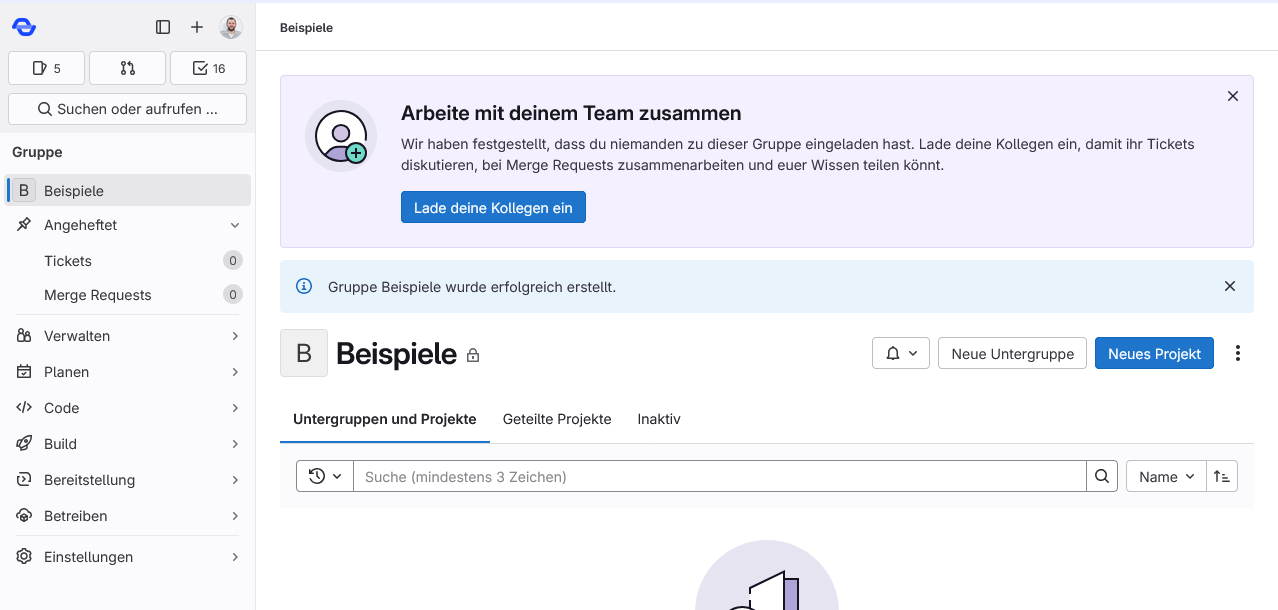The height and width of the screenshot is (610, 1278).
Task: Expand the Einstellungen menu
Action: [x=128, y=557]
